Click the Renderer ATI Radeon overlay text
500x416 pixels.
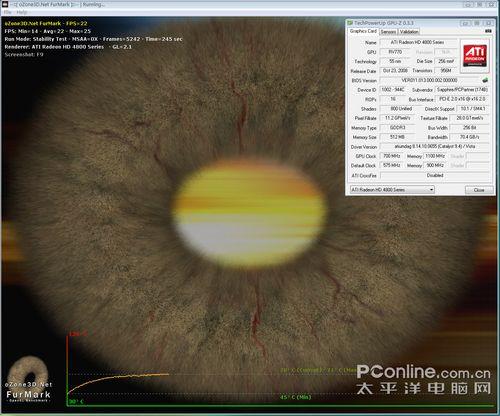coord(68,47)
